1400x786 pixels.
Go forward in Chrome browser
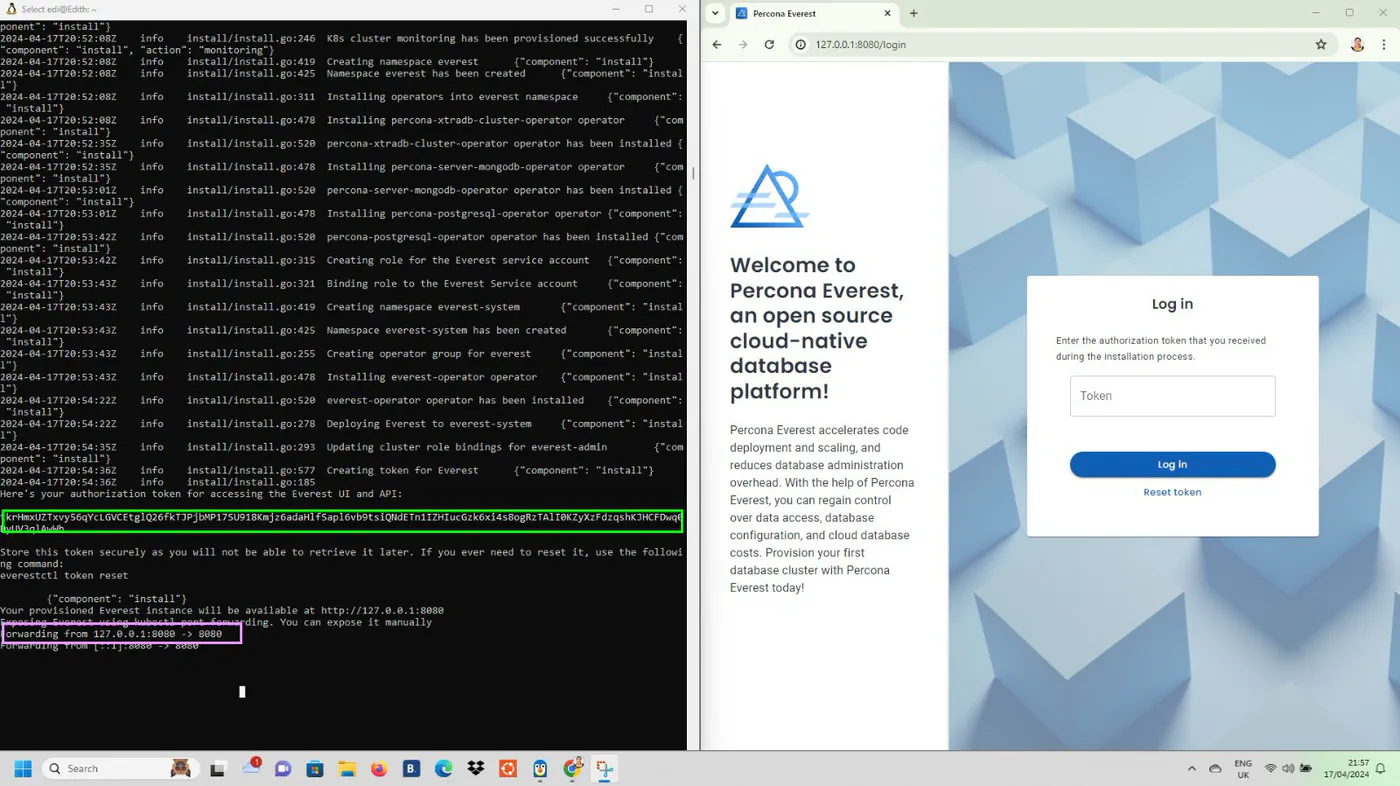point(743,44)
